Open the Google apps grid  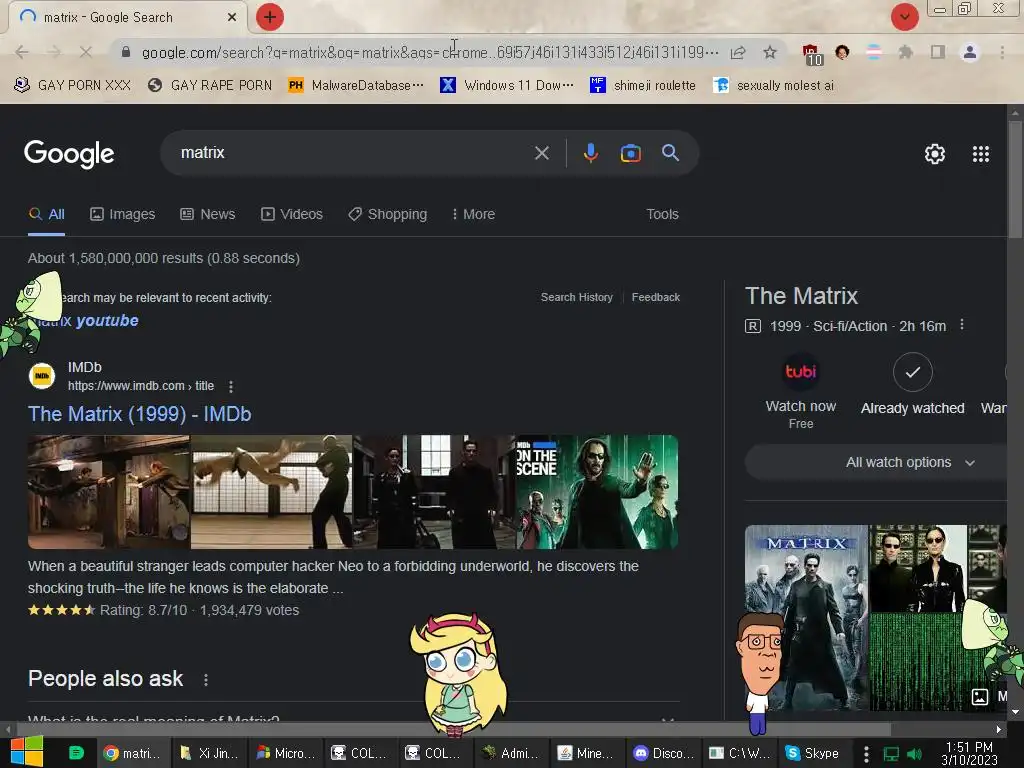pos(980,154)
